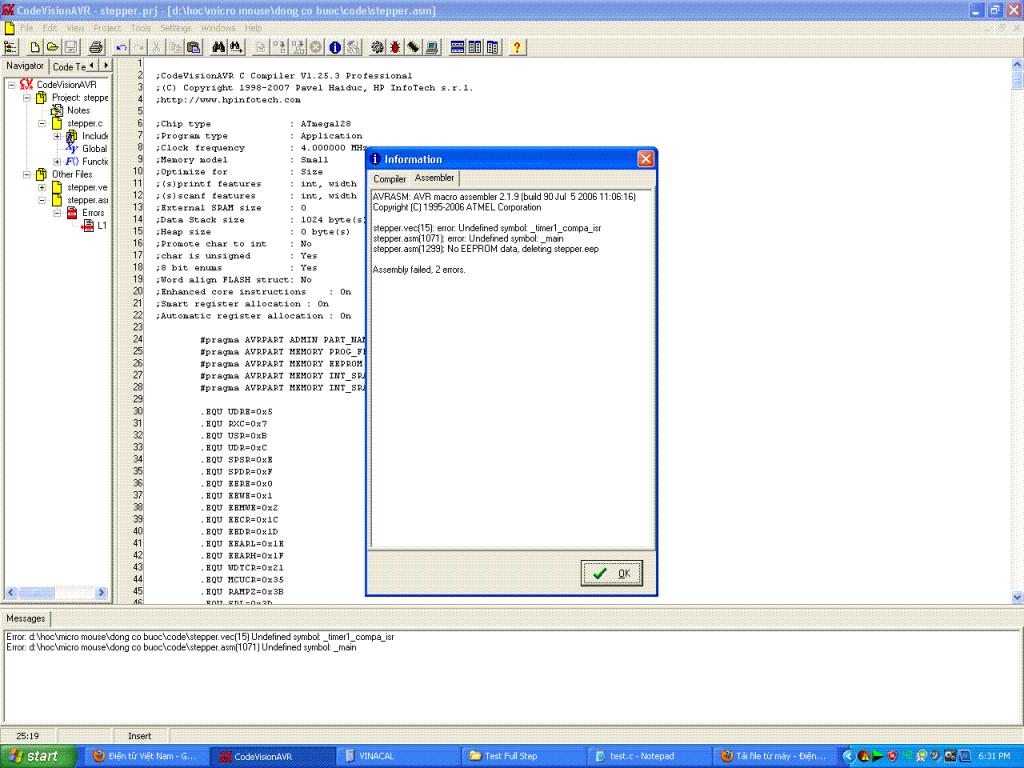1024x768 pixels.
Task: Open Find with binoculars icon
Action: [219, 47]
